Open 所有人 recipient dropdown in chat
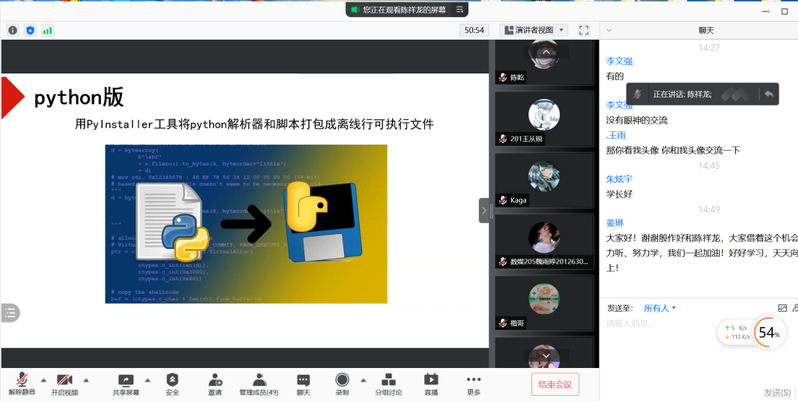Image resolution: width=798 pixels, height=401 pixels. point(660,308)
